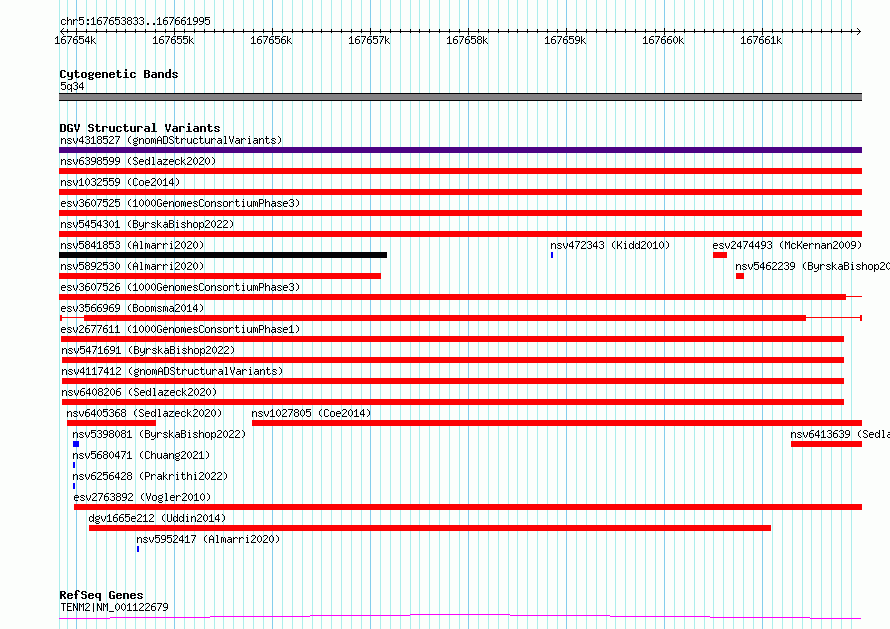The height and width of the screenshot is (629, 890).
Task: Open nsv472343 (Kidd2010) variant label
Action: tap(610, 245)
